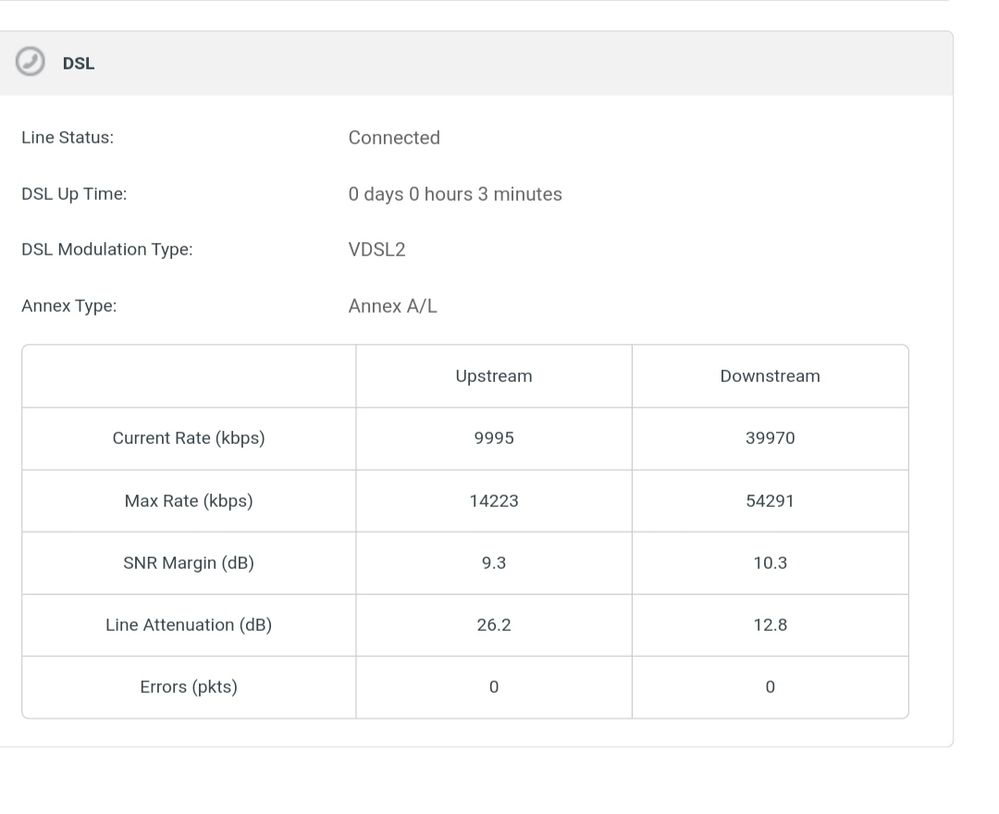Click the downstream SNR margin 10.3
This screenshot has width=999, height=814.
click(770, 563)
